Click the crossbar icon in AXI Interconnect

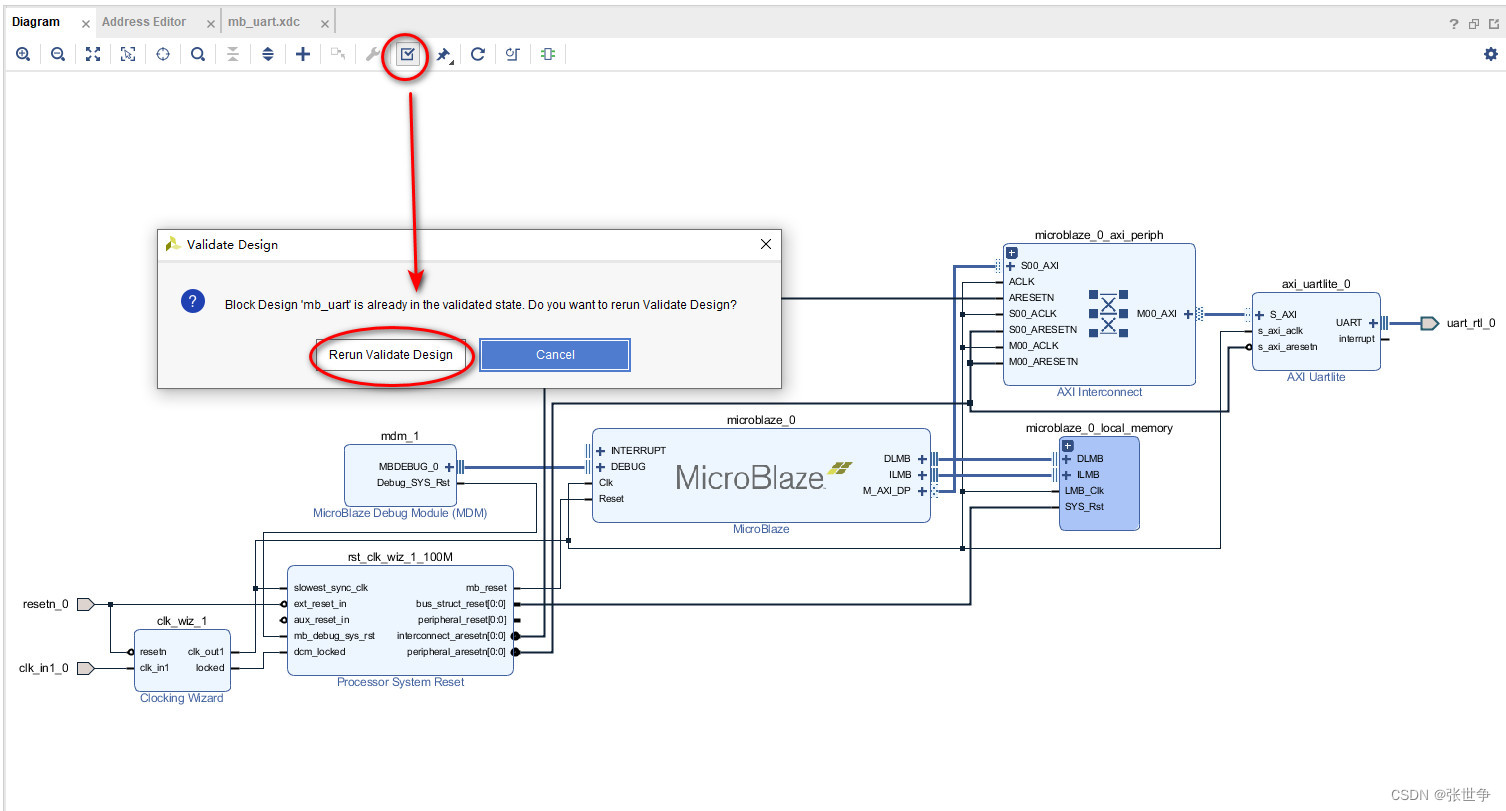point(1108,314)
